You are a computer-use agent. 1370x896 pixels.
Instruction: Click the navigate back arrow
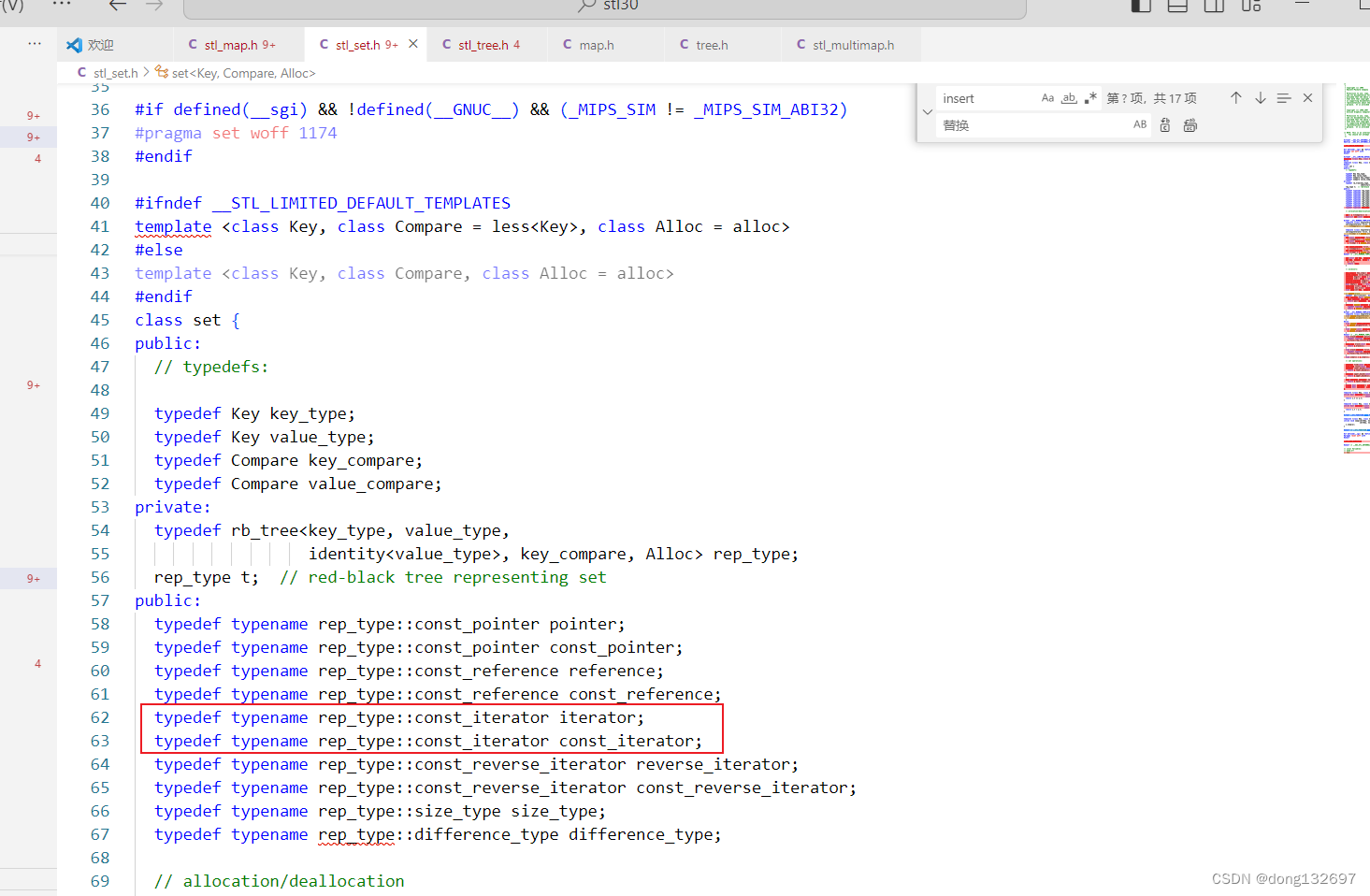tap(118, 5)
